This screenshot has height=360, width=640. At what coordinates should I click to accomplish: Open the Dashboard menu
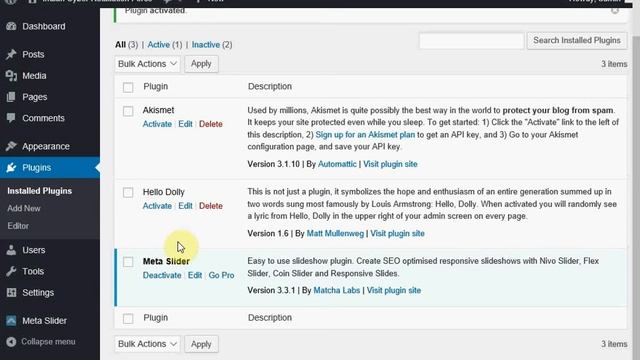(44, 27)
